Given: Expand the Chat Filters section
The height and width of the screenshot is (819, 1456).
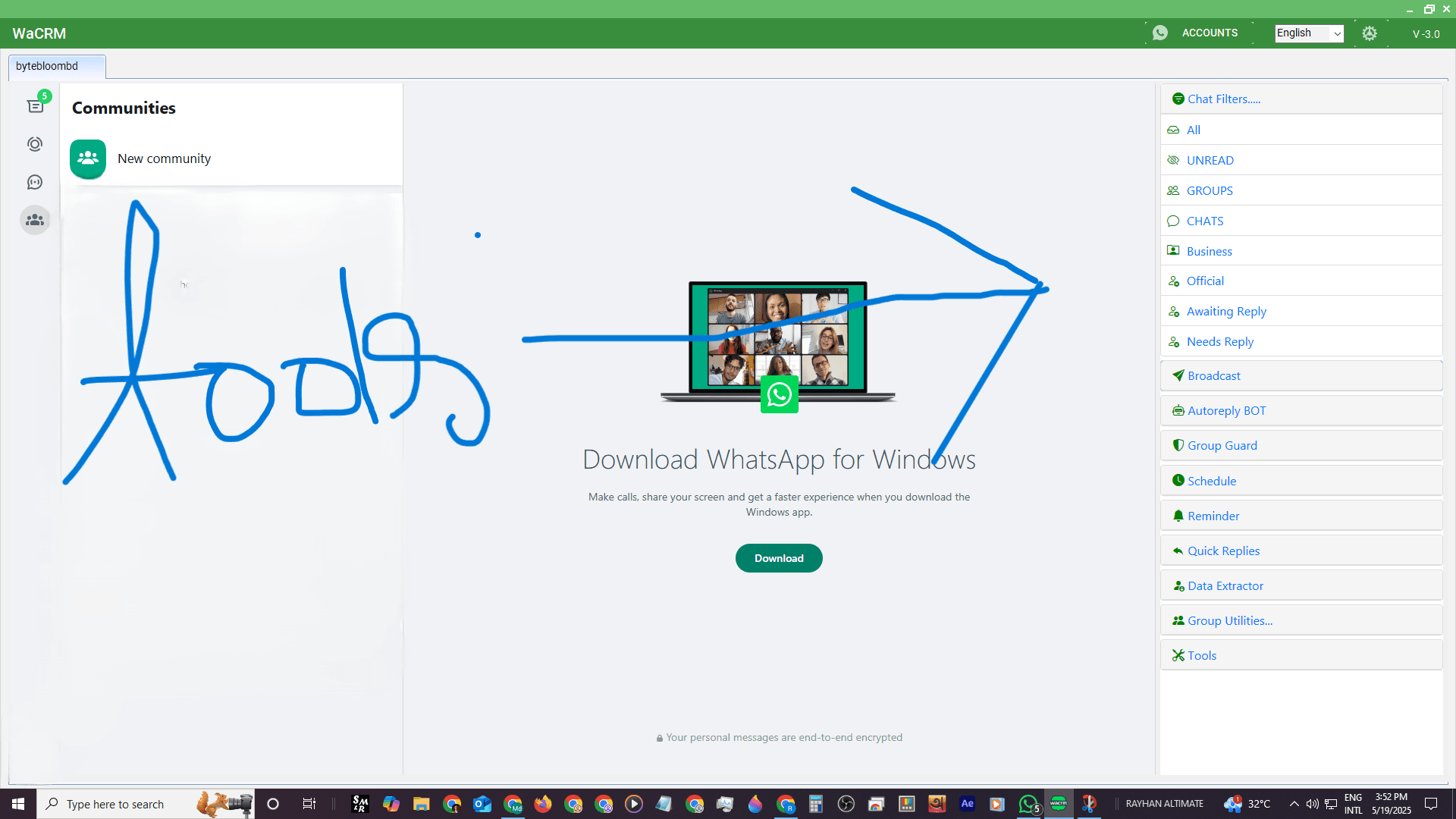Looking at the screenshot, I should pos(1301,99).
